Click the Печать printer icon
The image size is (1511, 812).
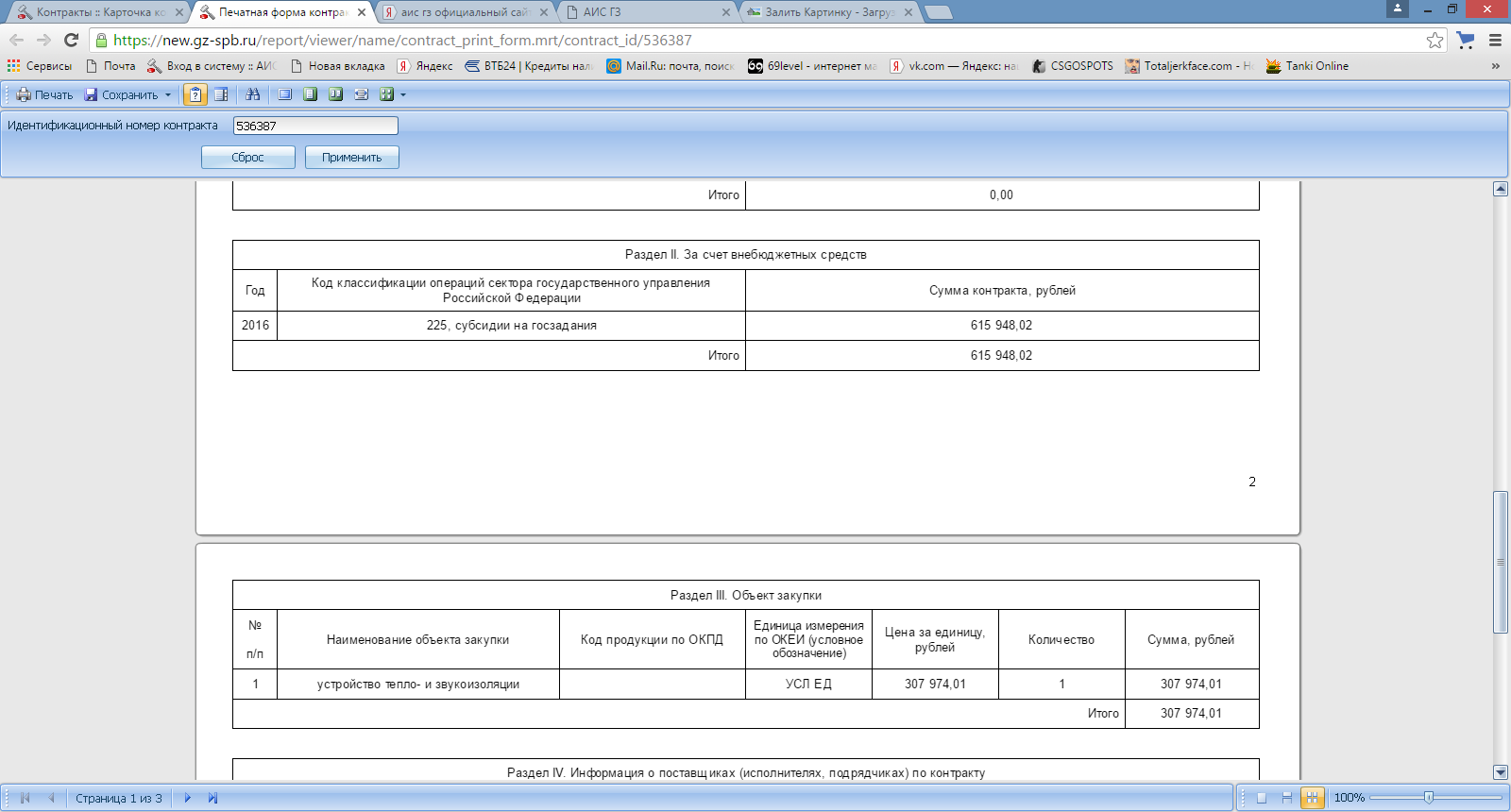coord(24,94)
